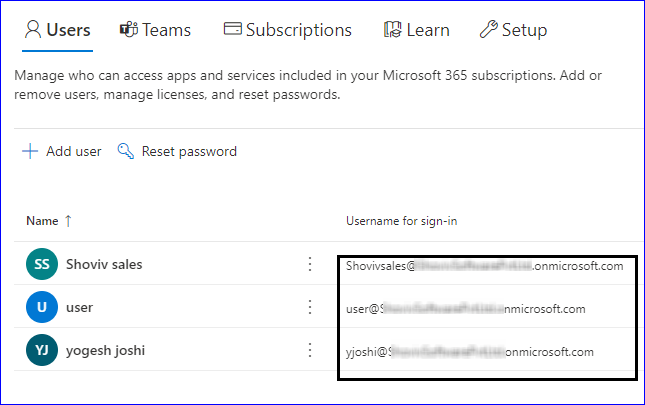Click the user@ sign-in username
The width and height of the screenshot is (645, 405).
coord(466,309)
